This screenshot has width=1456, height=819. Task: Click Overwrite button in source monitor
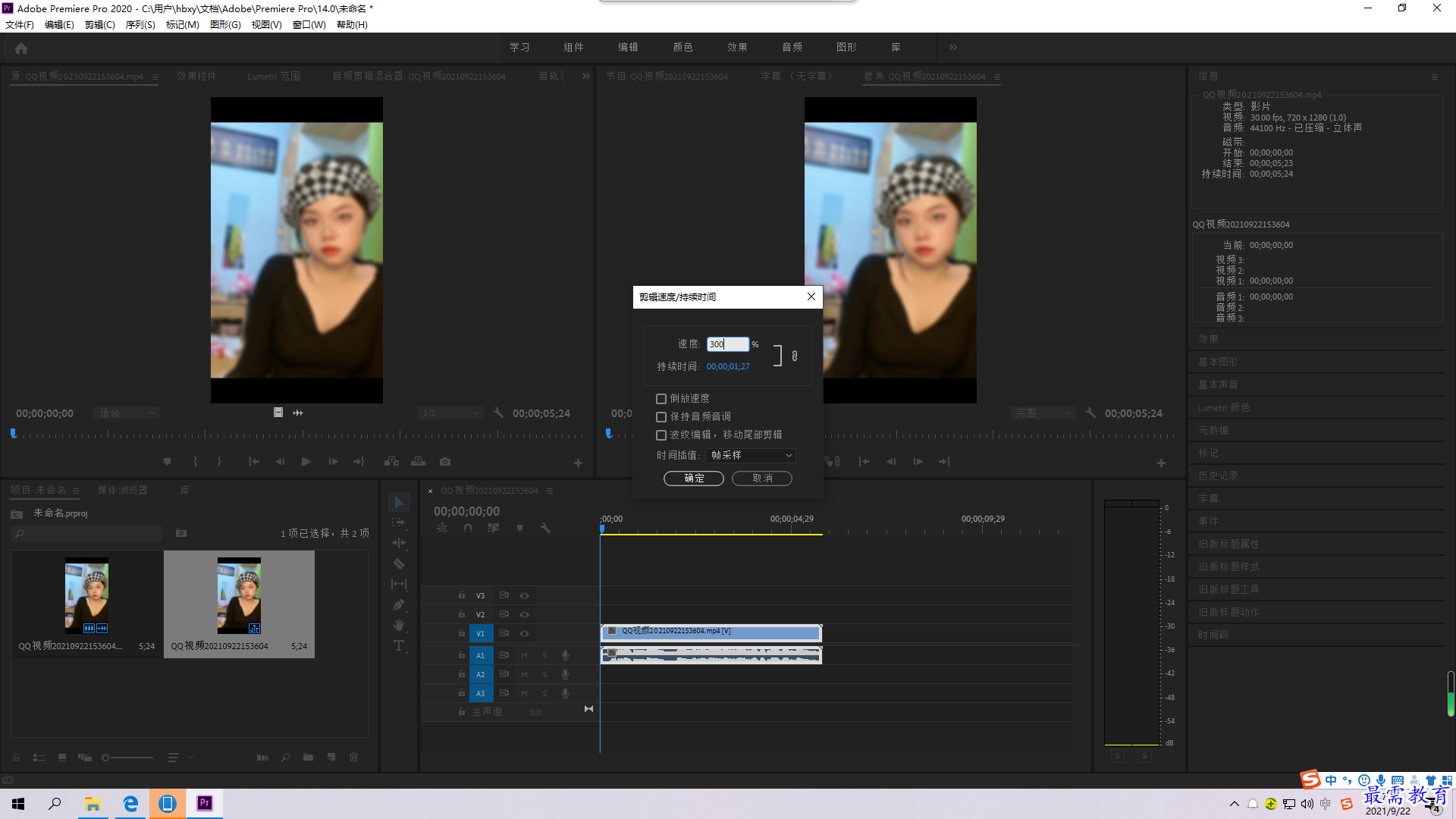(418, 461)
